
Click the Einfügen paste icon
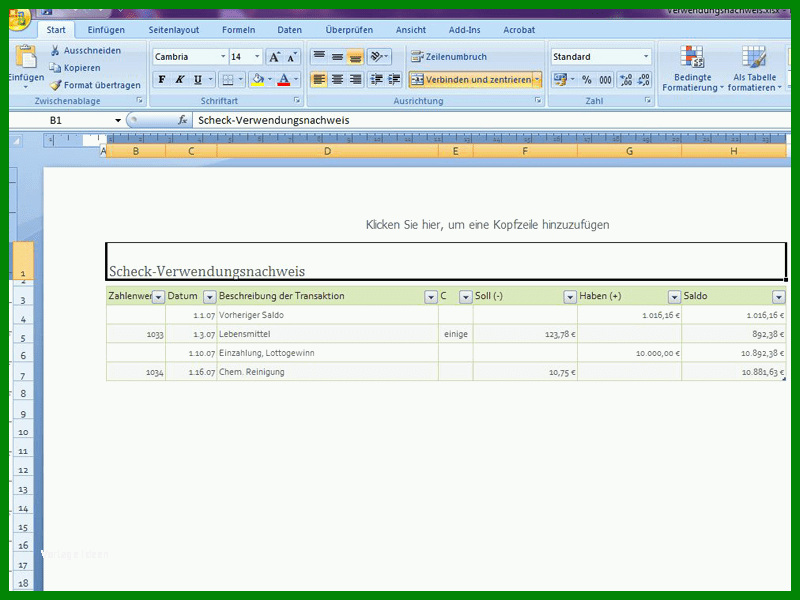pyautogui.click(x=26, y=57)
